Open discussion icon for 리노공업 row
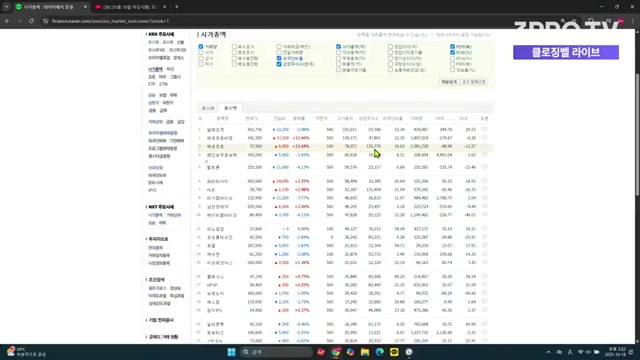This screenshot has width=640, height=360. (484, 229)
